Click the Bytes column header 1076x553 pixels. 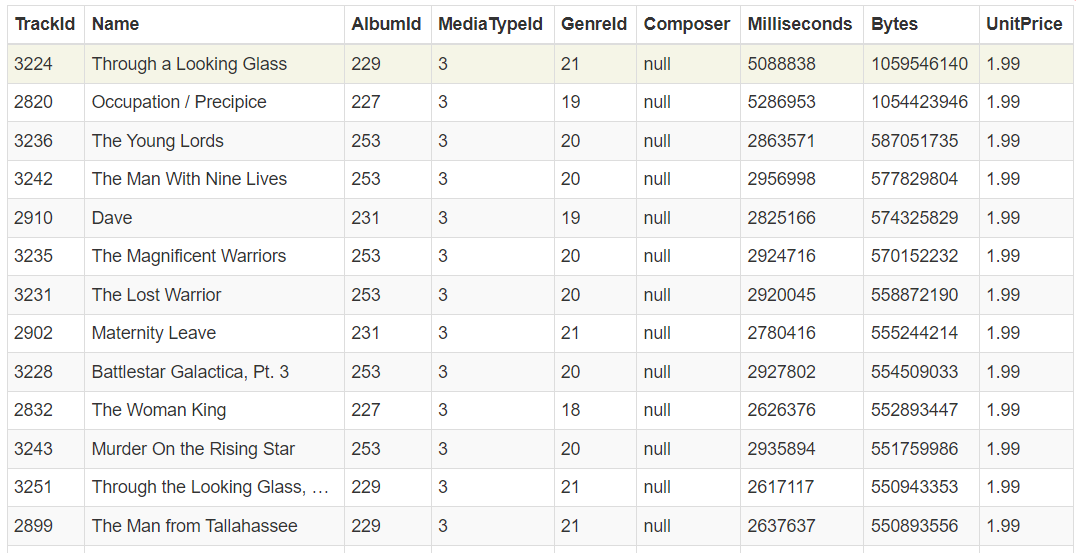point(894,24)
